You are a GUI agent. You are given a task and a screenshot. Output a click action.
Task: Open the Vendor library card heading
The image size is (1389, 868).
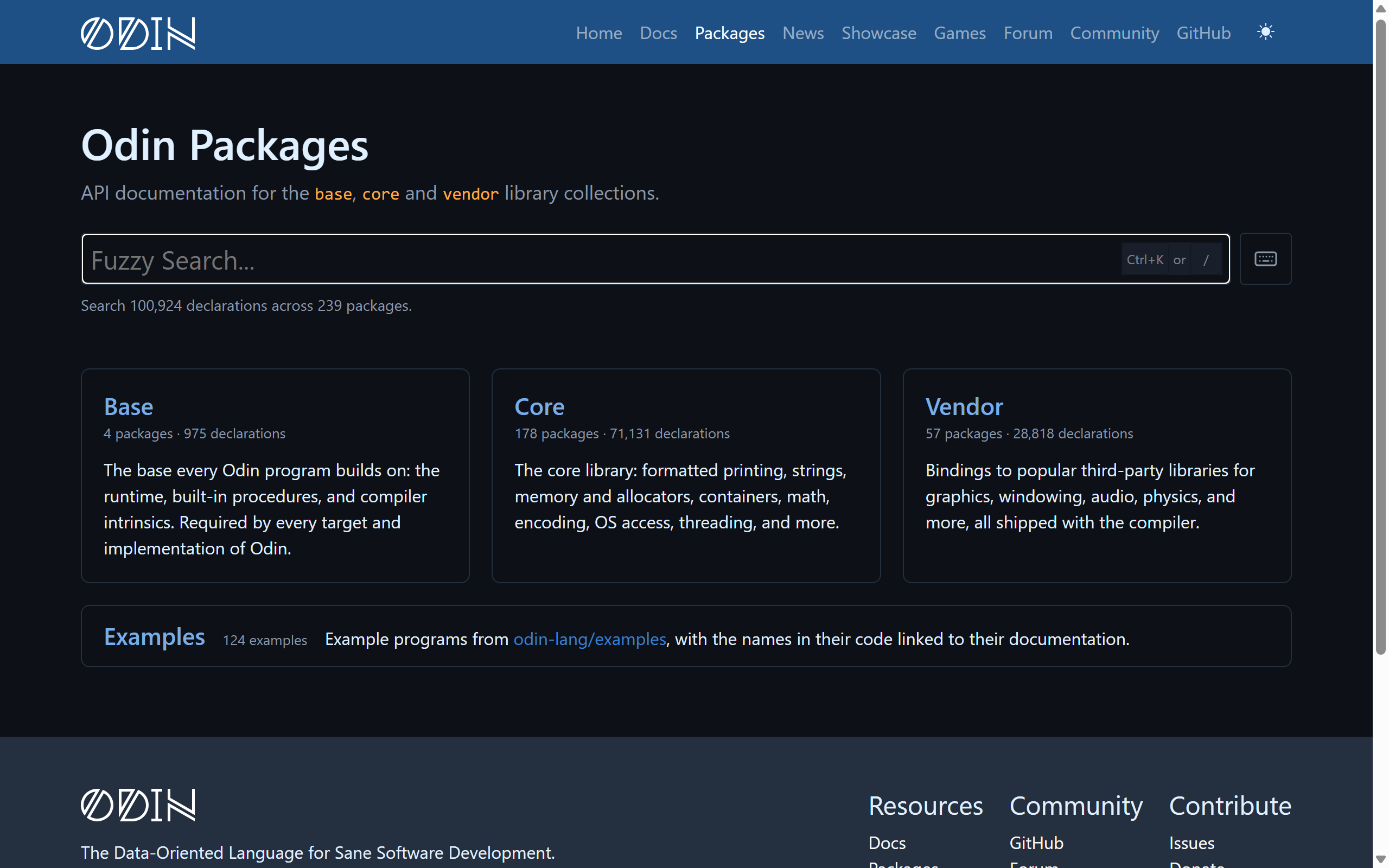click(964, 406)
